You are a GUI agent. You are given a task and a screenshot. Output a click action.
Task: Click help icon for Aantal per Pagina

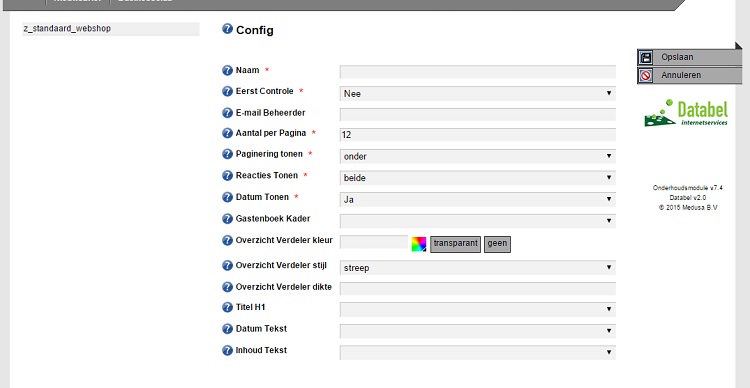227,133
